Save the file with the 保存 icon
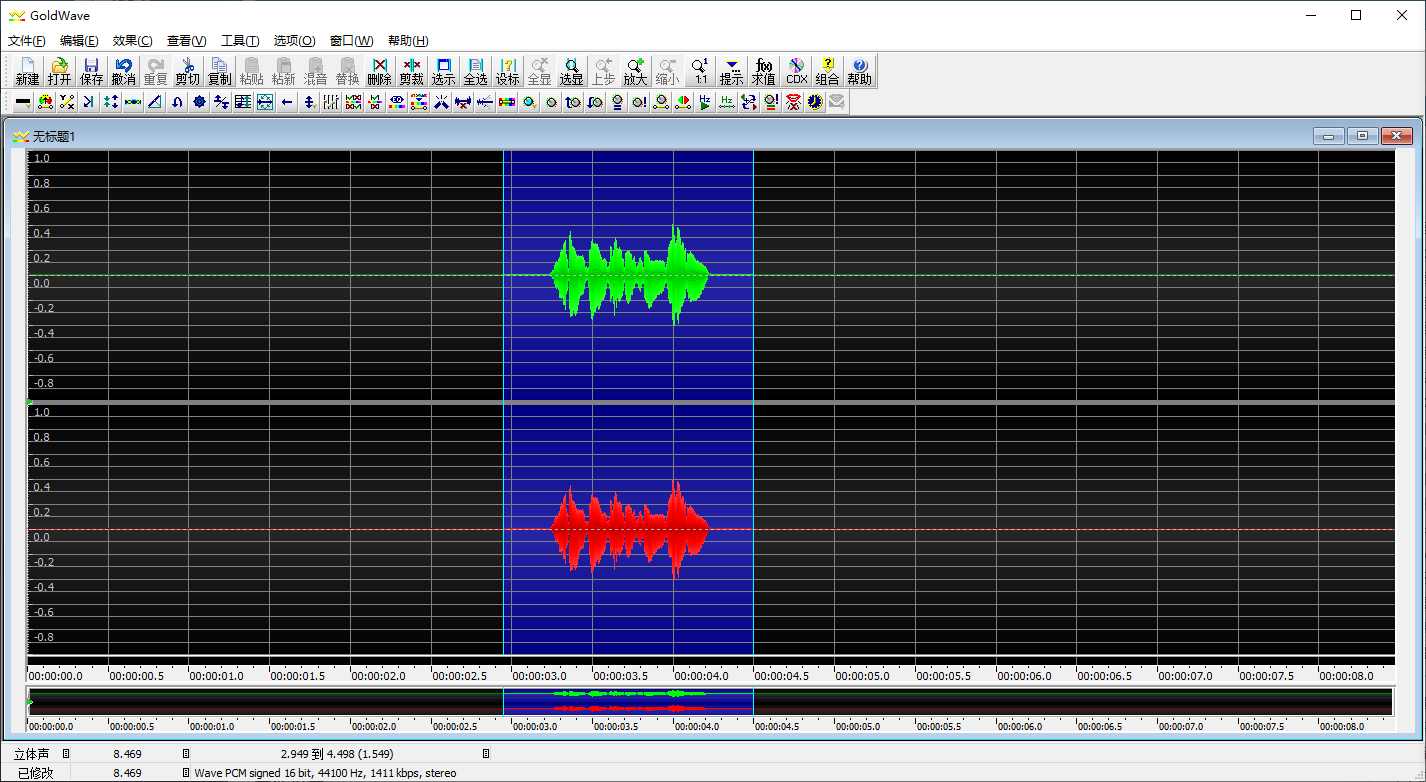Image resolution: width=1426 pixels, height=782 pixels. 92,70
